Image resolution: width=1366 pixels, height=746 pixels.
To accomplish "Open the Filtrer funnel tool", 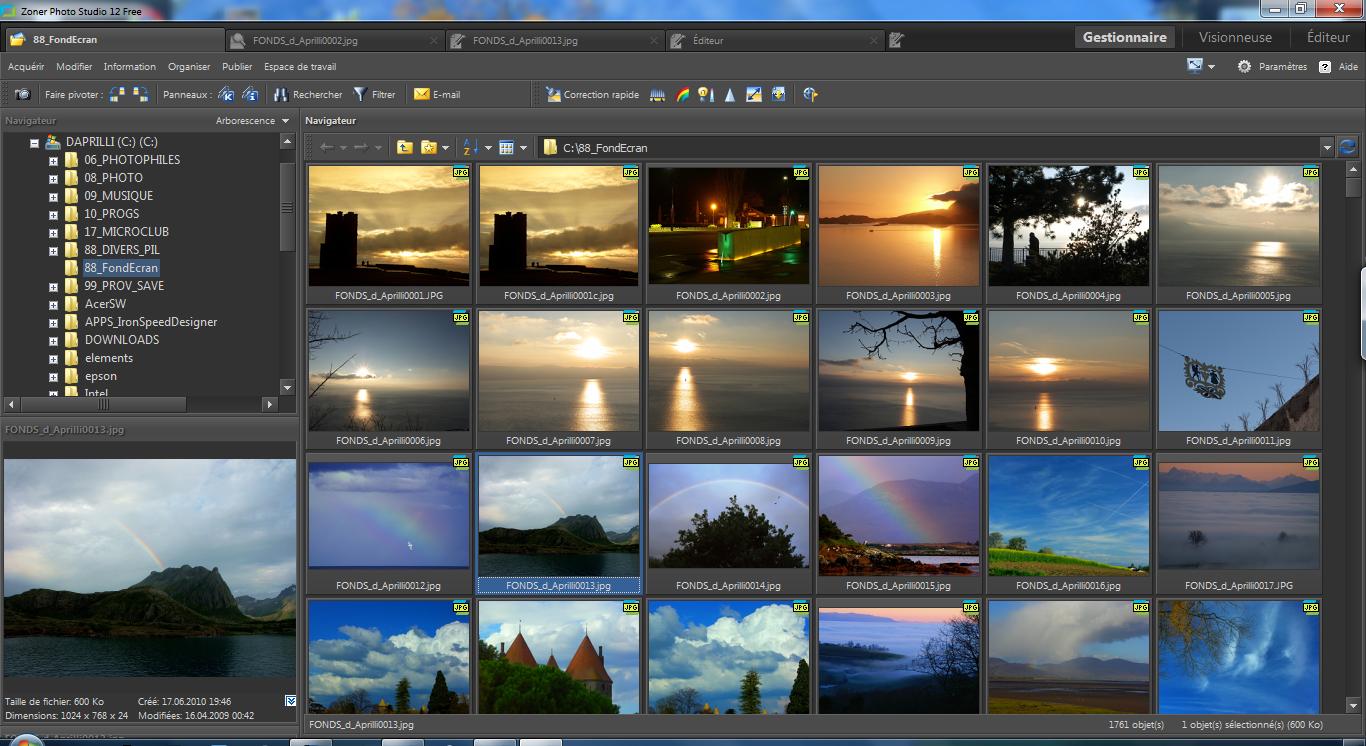I will 361,94.
